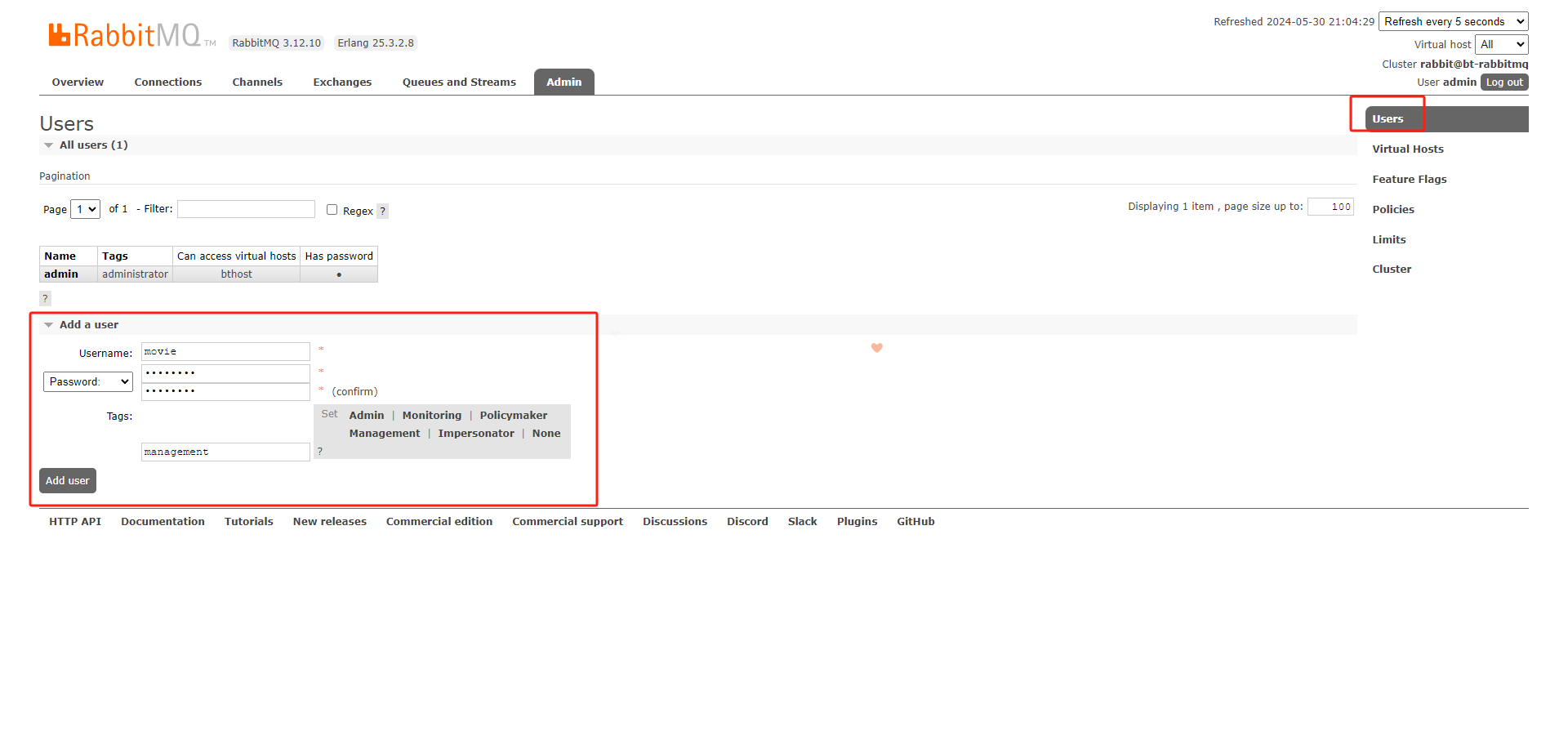Open the Password type dropdown
This screenshot has width=1568, height=744.
(87, 381)
